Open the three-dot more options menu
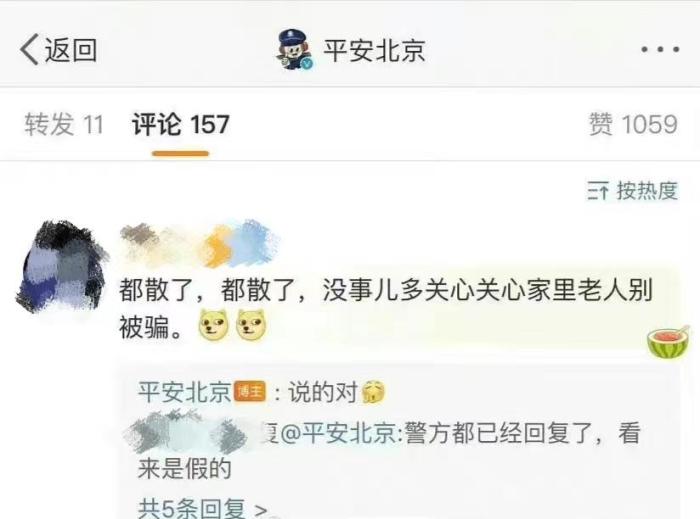 pyautogui.click(x=660, y=50)
